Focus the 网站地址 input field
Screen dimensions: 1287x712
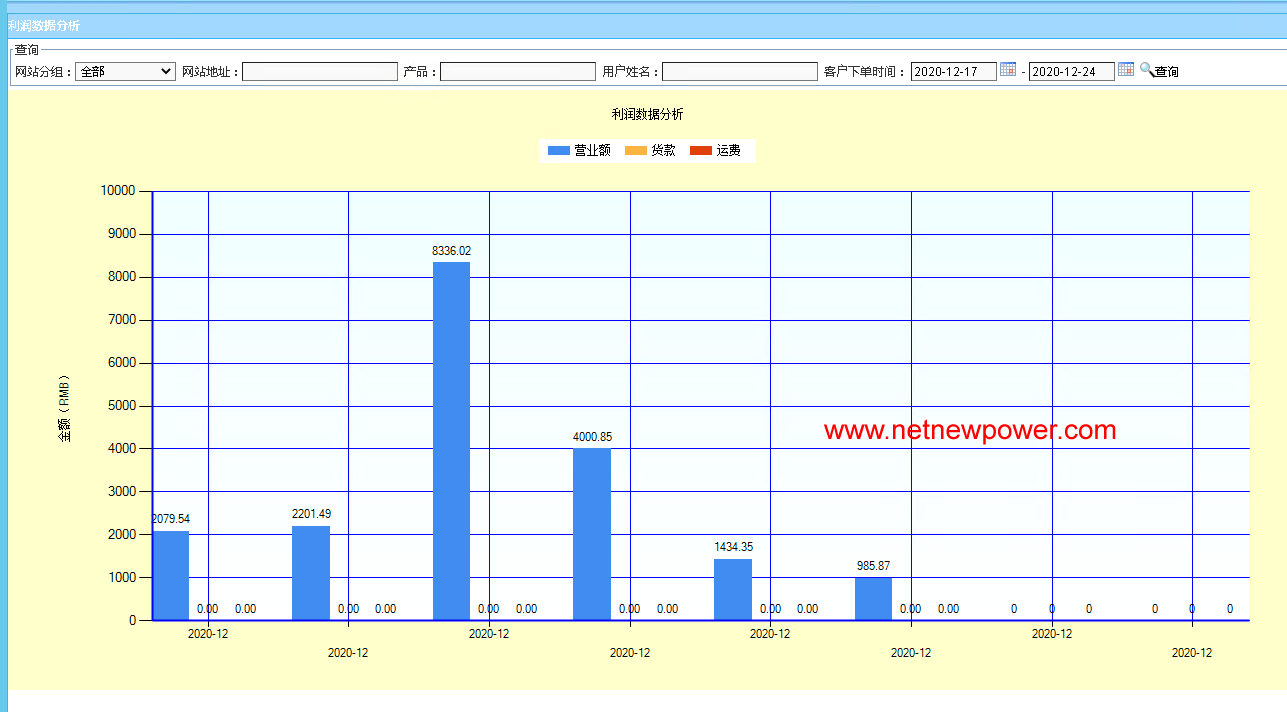[320, 72]
